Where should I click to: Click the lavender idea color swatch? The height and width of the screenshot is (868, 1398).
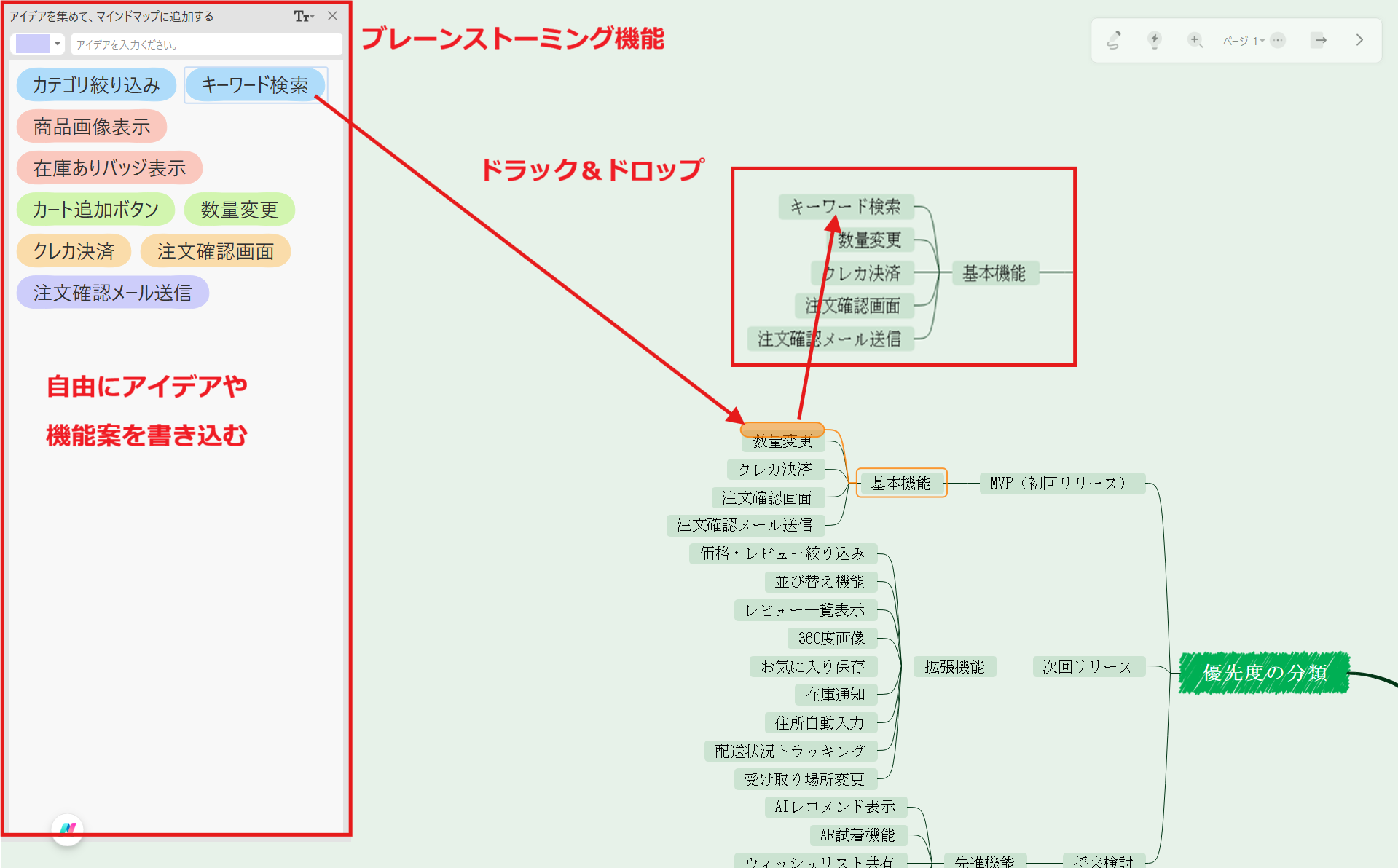(33, 44)
